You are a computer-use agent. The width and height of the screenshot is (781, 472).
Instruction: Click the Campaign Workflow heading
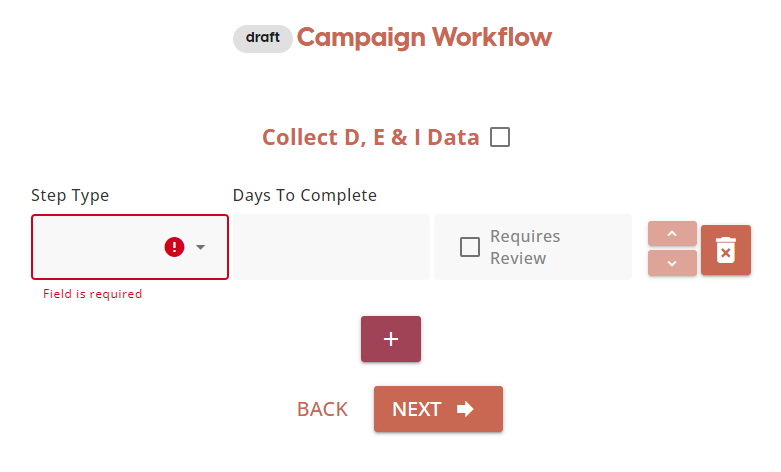tap(424, 38)
